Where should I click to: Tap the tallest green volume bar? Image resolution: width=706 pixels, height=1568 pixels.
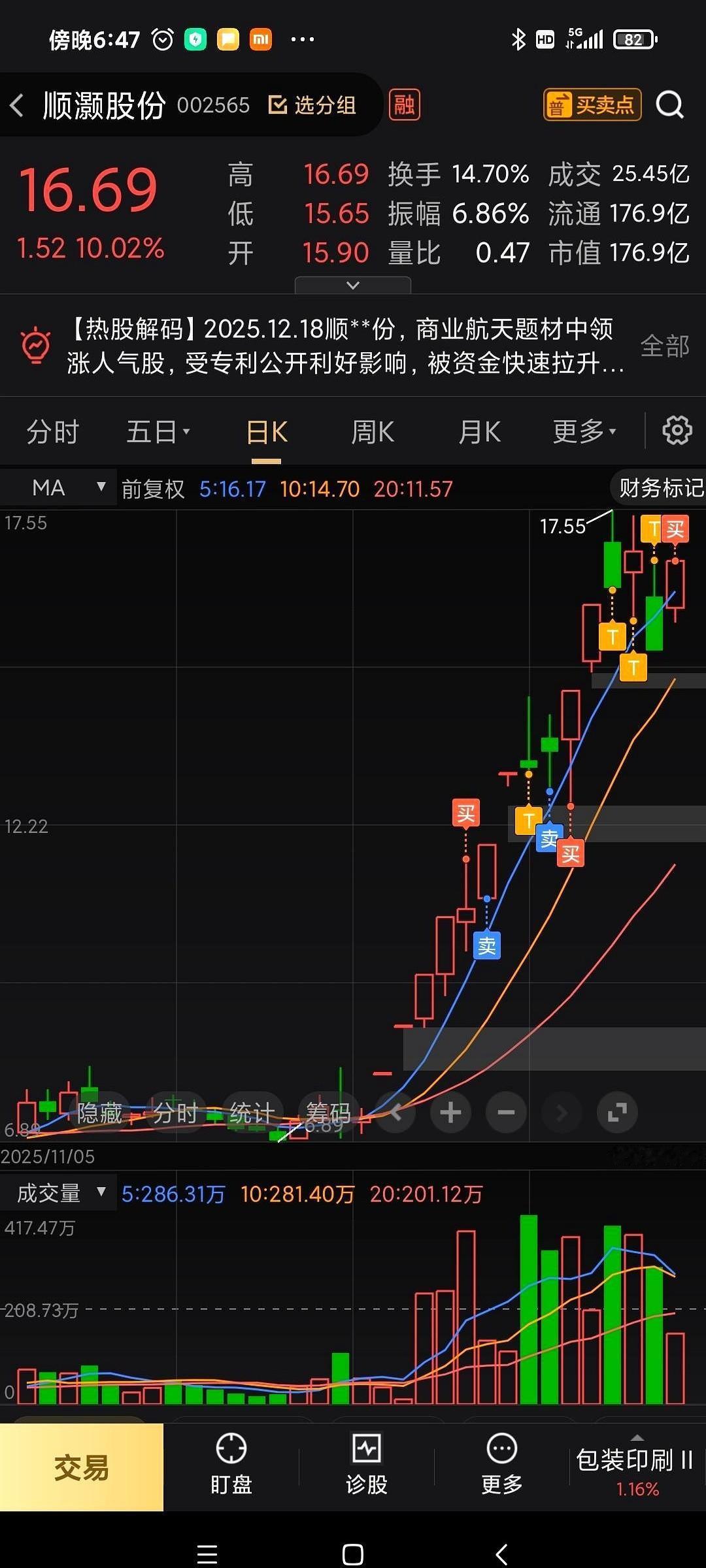coord(529,1309)
